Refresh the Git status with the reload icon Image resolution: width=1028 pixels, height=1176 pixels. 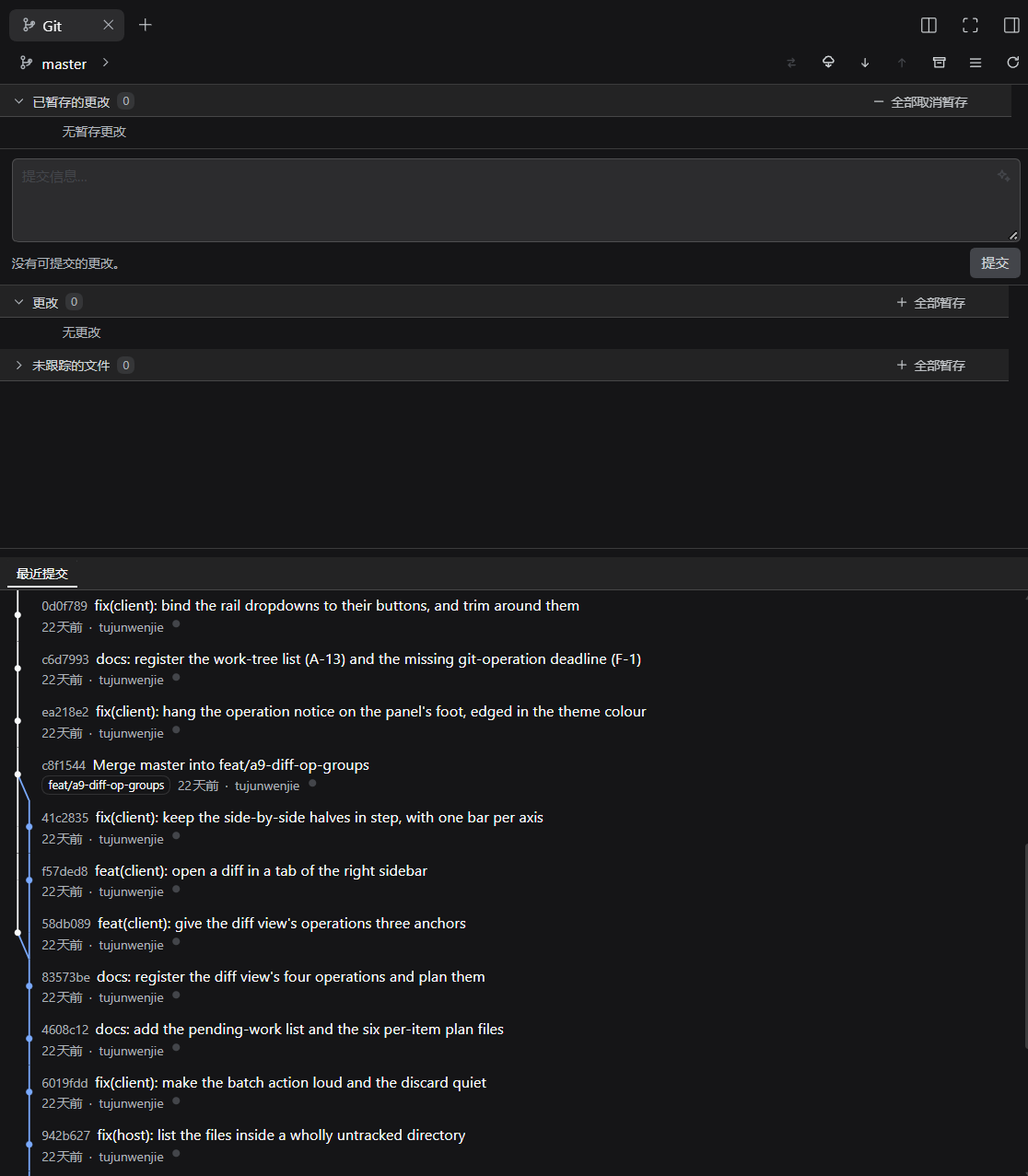coord(1012,63)
